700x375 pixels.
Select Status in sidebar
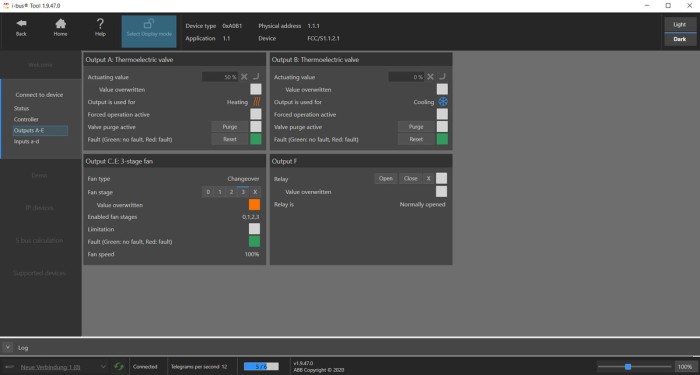(21, 108)
